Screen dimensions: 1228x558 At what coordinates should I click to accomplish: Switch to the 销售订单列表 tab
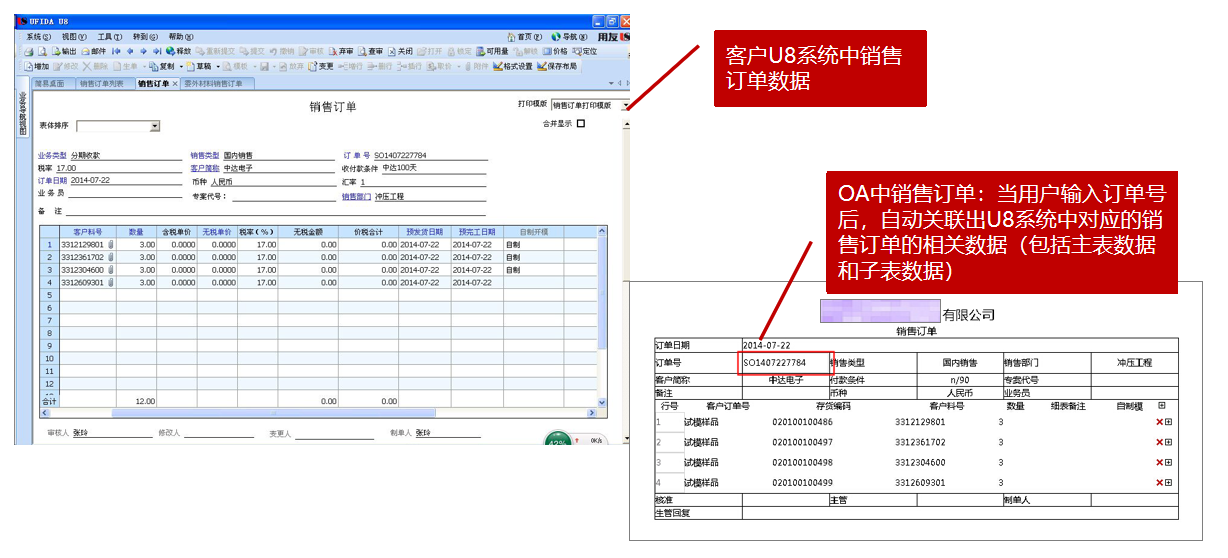click(101, 84)
